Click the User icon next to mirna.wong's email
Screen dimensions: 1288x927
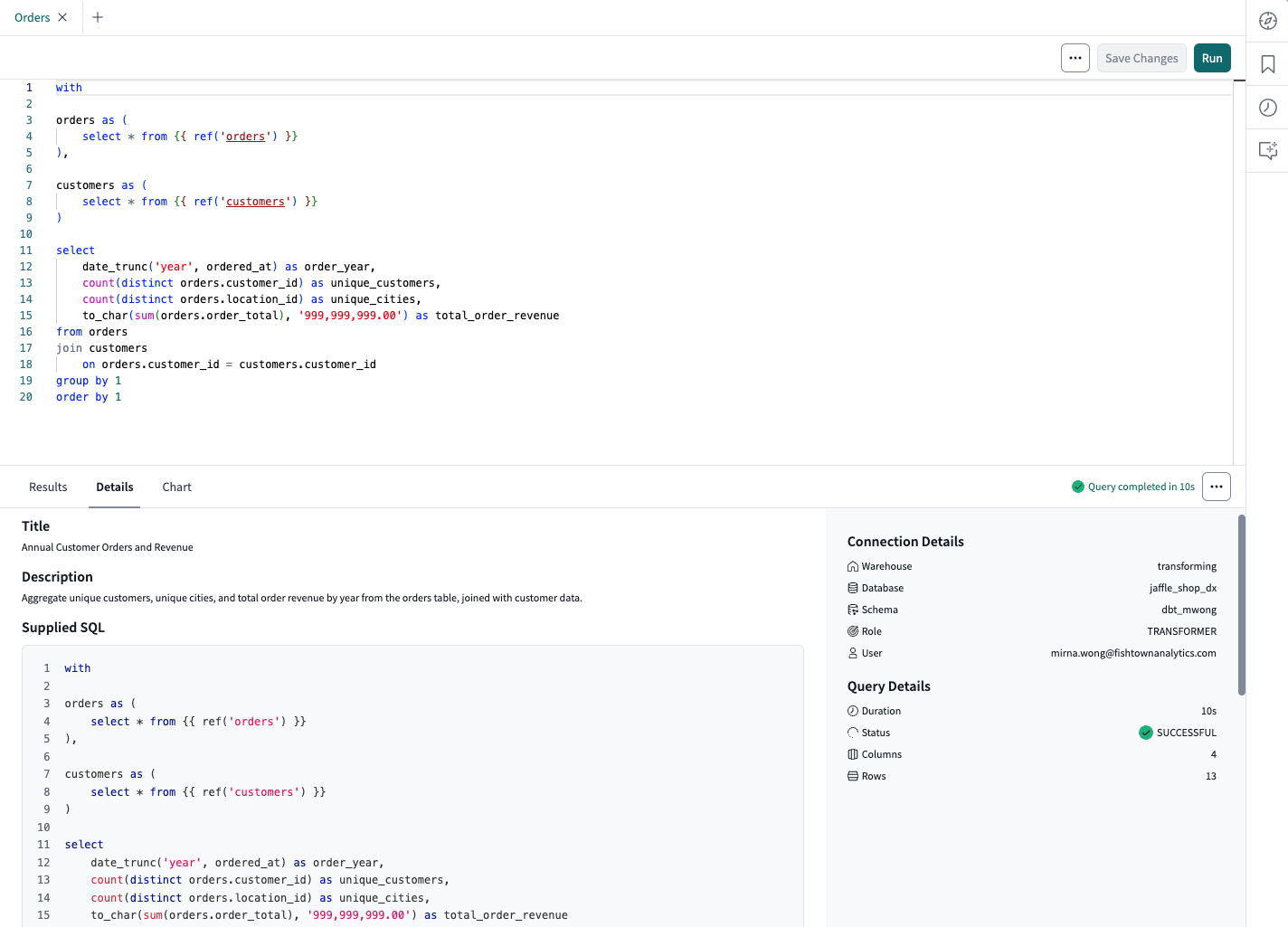(x=852, y=652)
